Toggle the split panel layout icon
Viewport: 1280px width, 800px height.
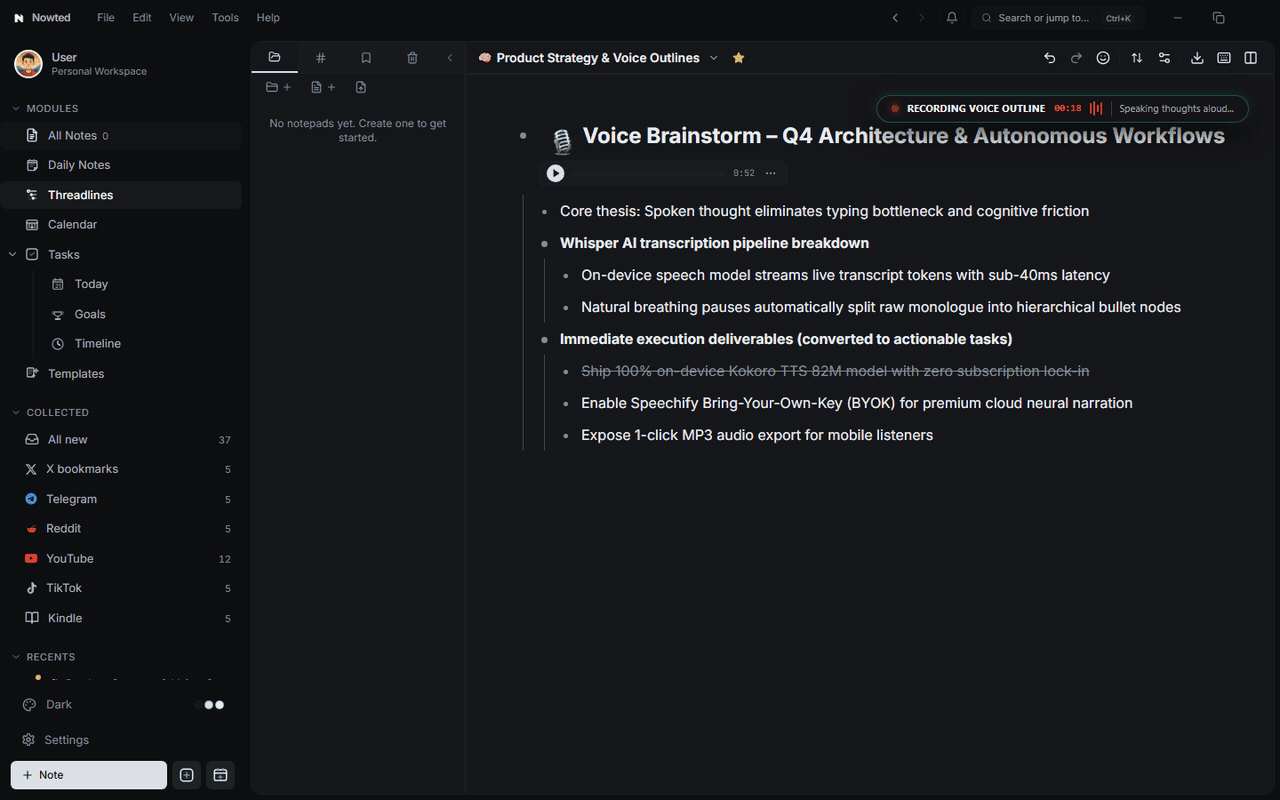point(1251,58)
